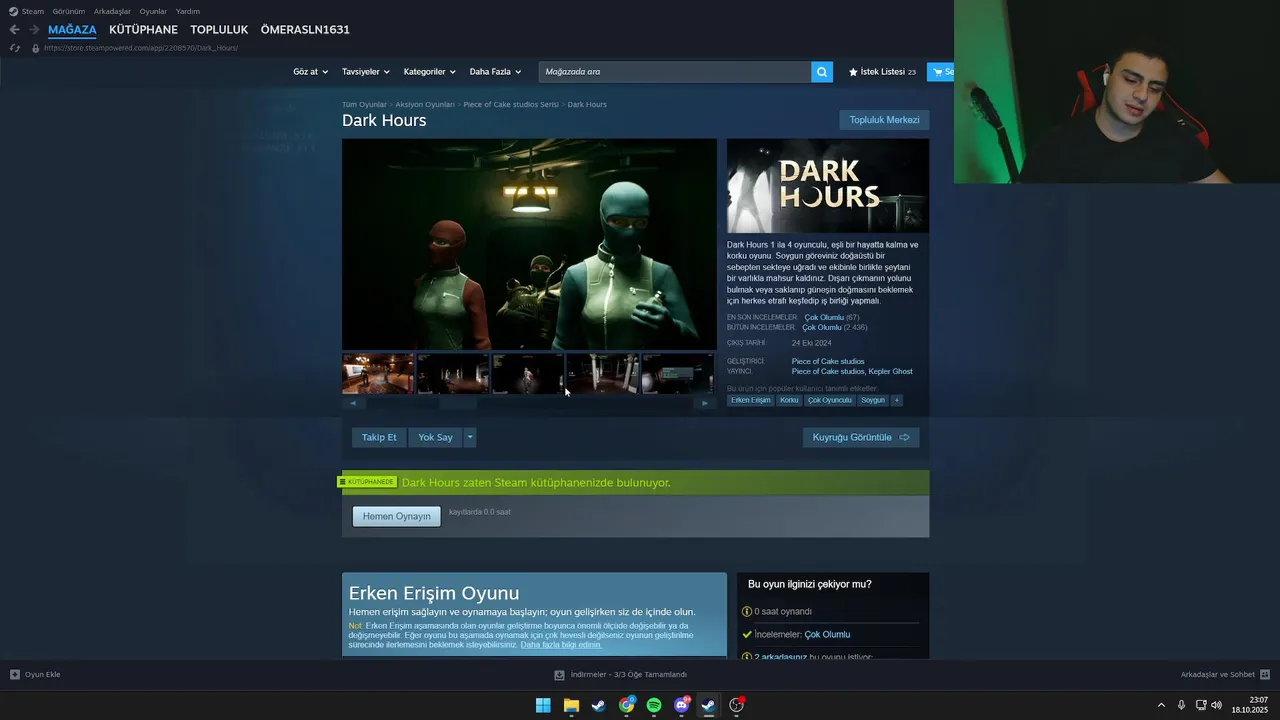Go forward with the right arrow icon

[x=33, y=30]
